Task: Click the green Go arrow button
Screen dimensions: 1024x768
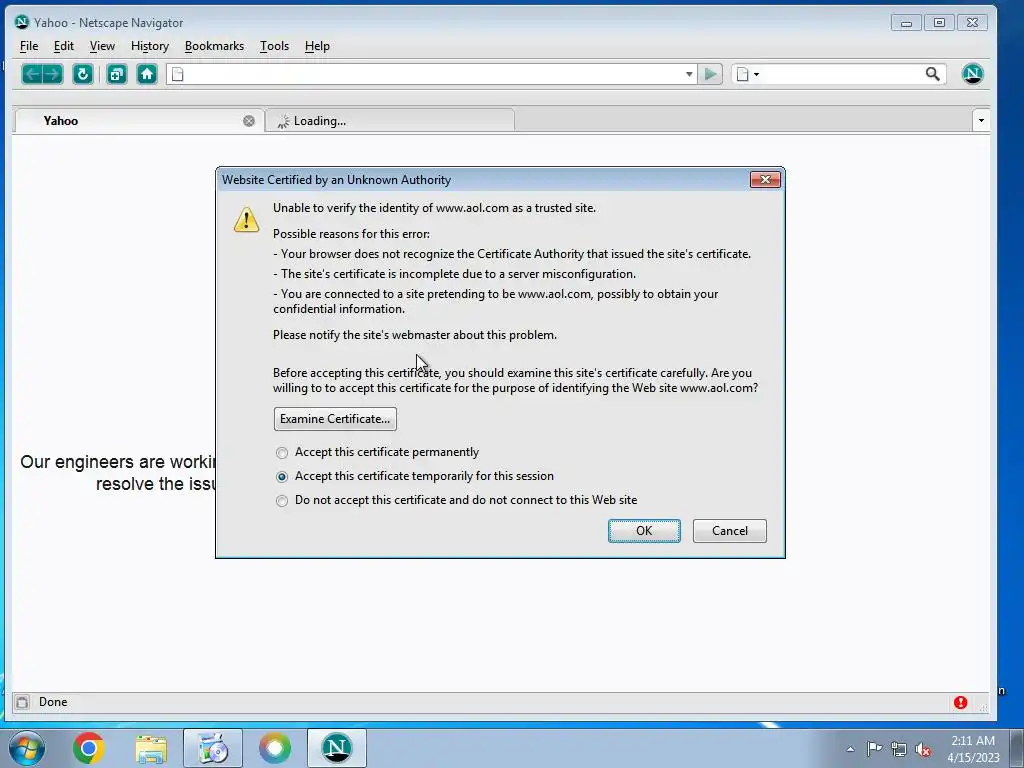Action: click(710, 74)
